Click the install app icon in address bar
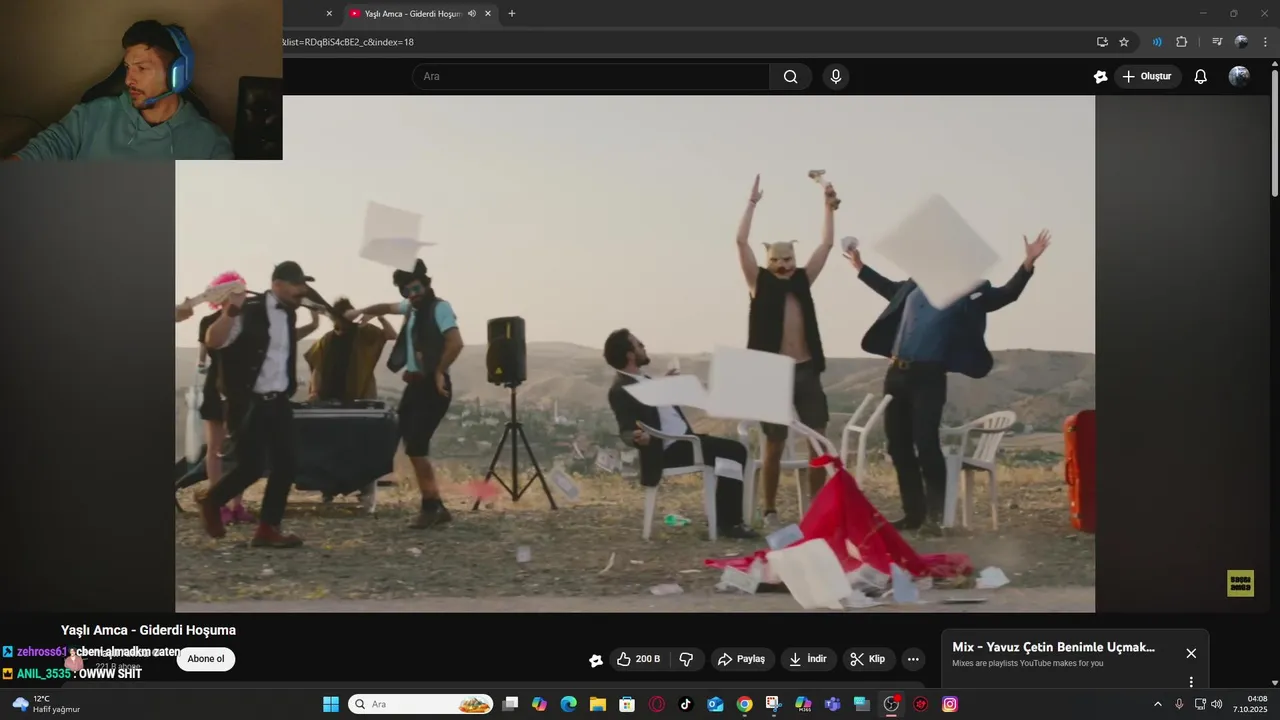The height and width of the screenshot is (720, 1280). point(1102,42)
